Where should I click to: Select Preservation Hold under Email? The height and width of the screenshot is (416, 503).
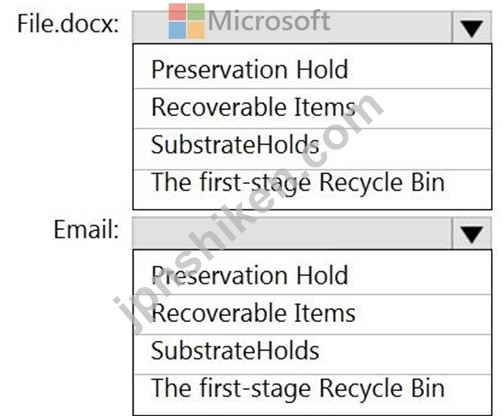pyautogui.click(x=312, y=275)
